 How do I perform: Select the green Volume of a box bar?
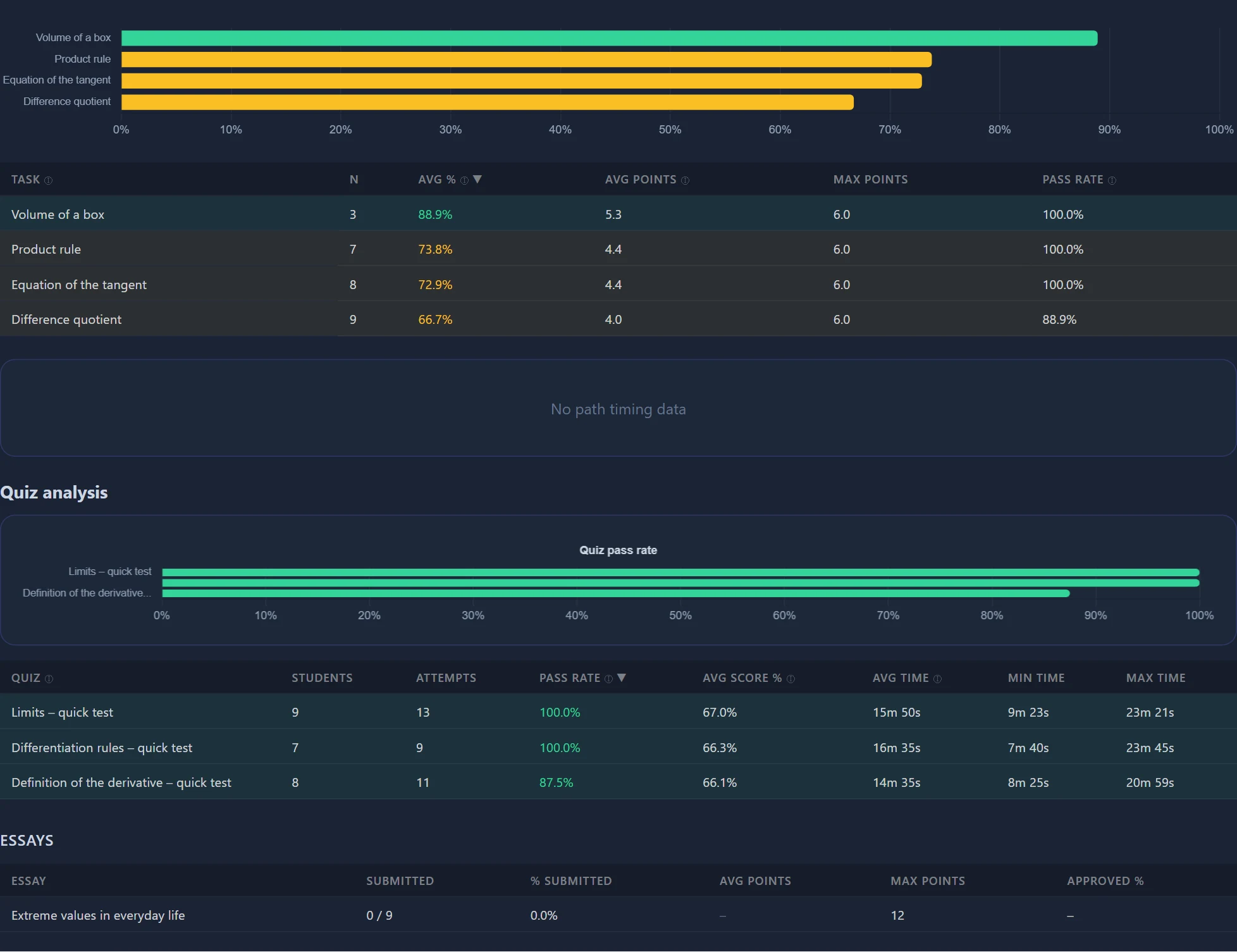(609, 38)
